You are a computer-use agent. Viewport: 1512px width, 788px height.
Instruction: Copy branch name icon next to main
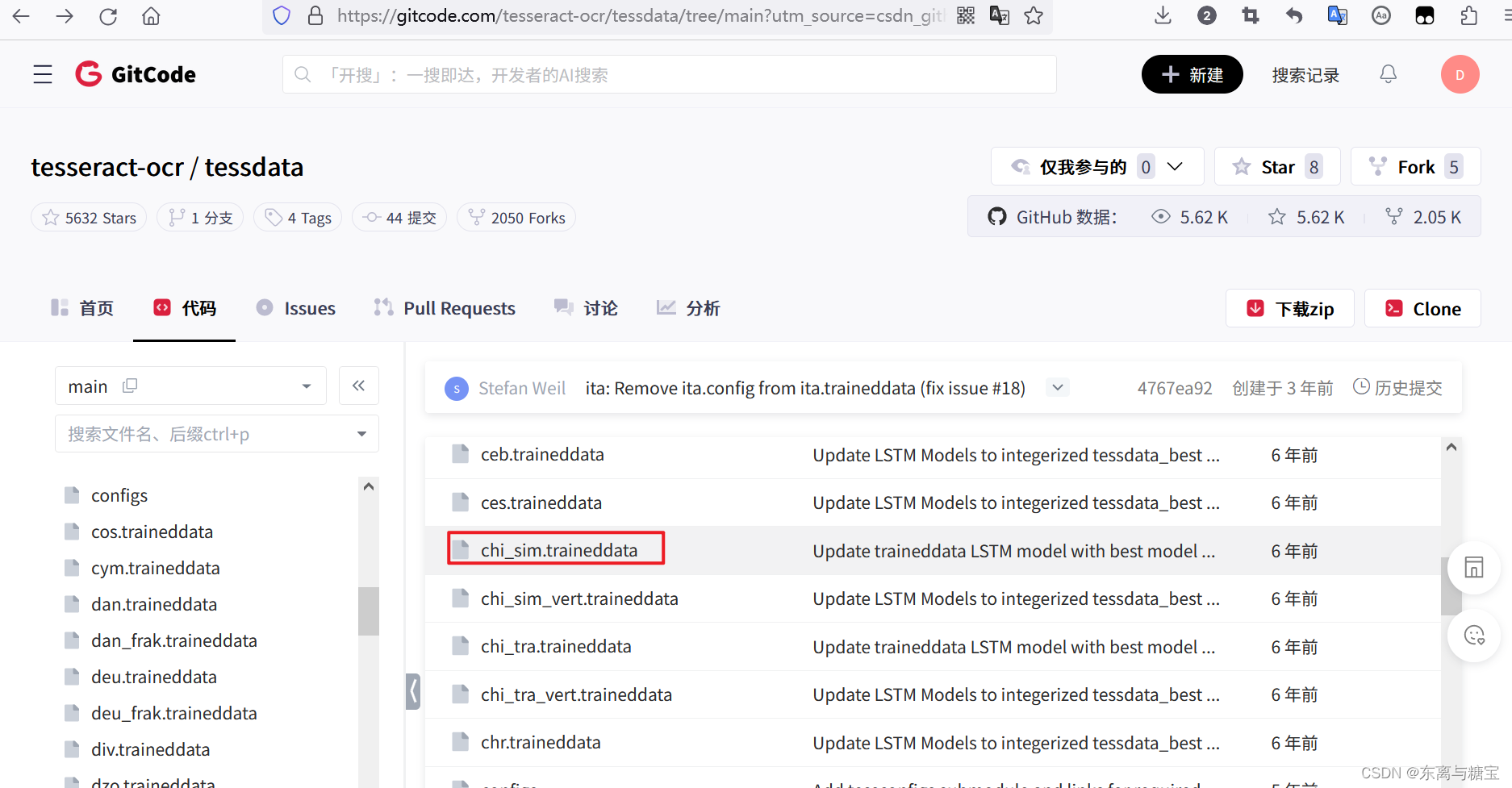click(130, 386)
